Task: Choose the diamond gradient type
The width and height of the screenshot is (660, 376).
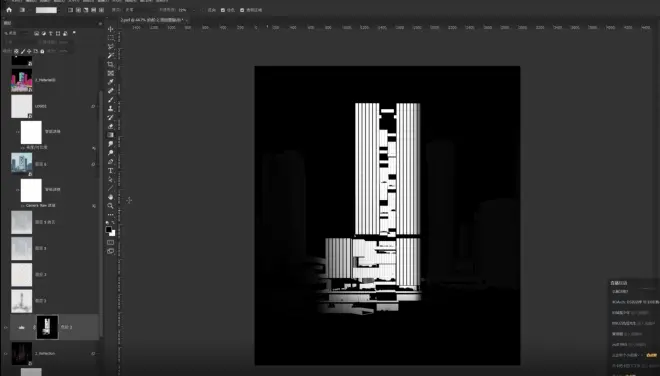Action: pos(101,10)
